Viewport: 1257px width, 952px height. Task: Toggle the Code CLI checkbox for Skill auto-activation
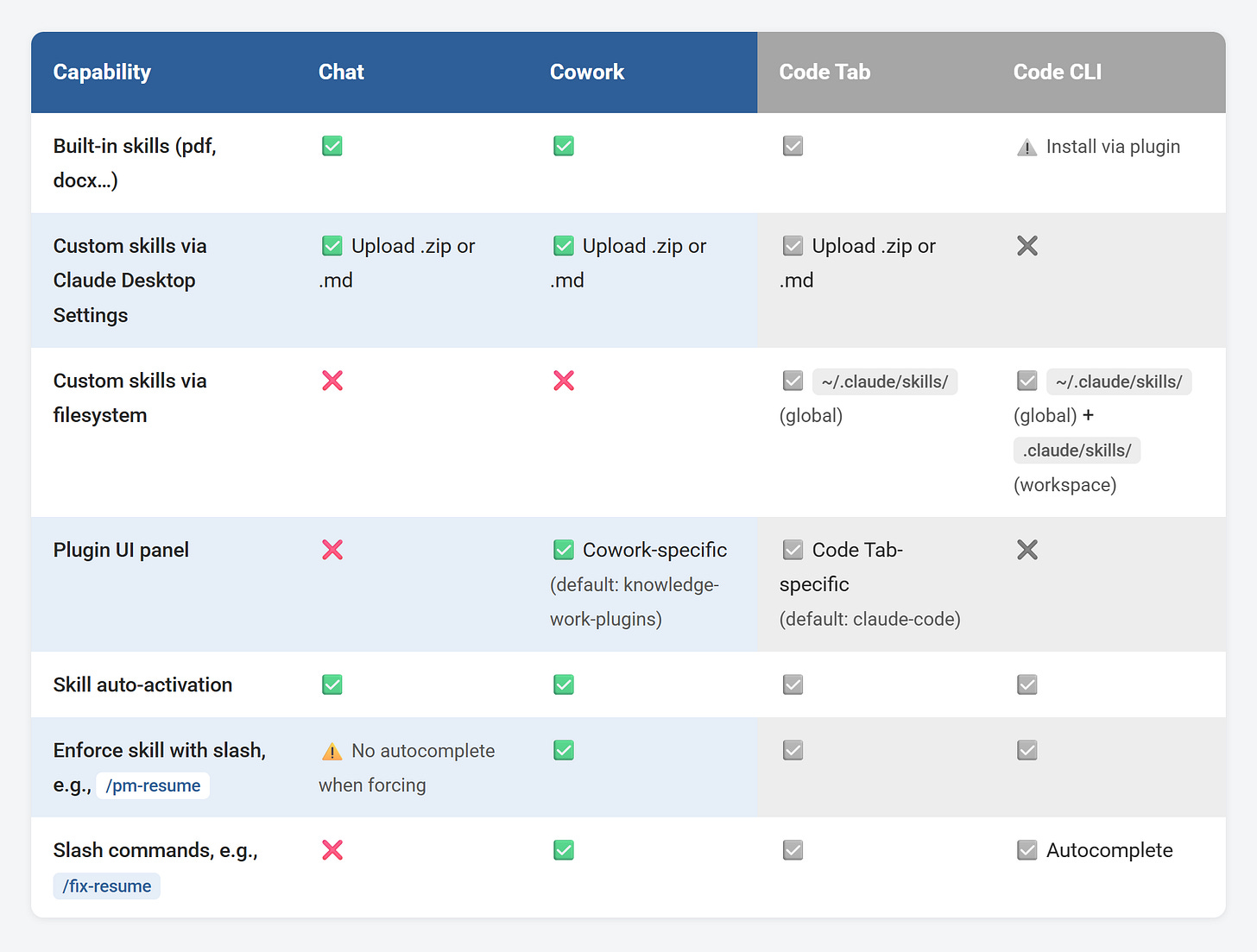tap(1026, 684)
